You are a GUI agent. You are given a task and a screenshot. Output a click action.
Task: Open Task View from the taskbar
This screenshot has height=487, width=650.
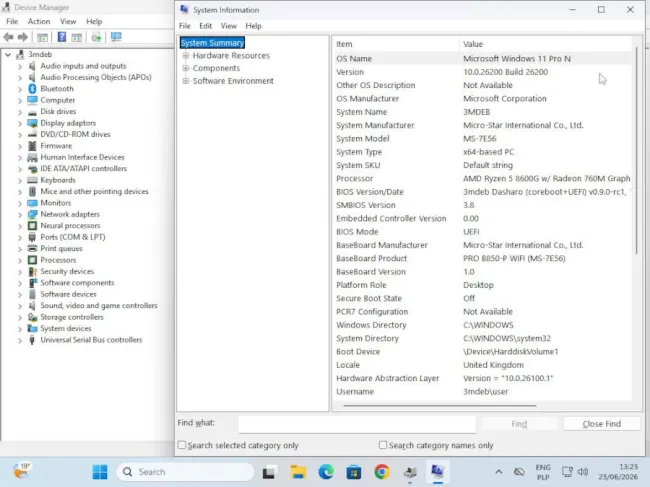click(x=269, y=472)
